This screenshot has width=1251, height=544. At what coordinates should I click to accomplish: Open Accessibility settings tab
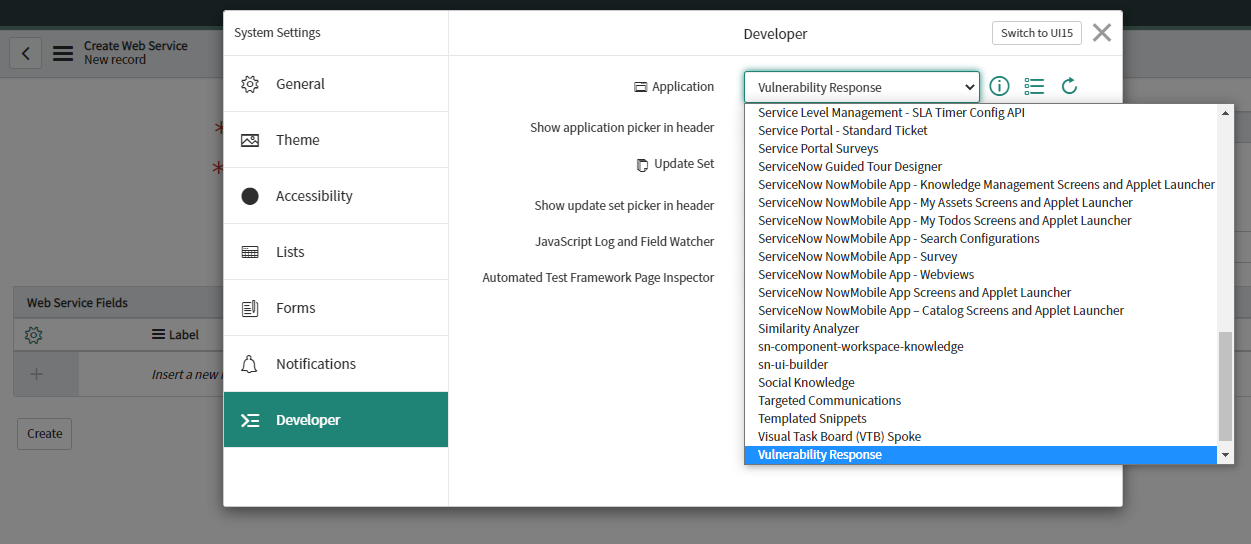point(336,196)
